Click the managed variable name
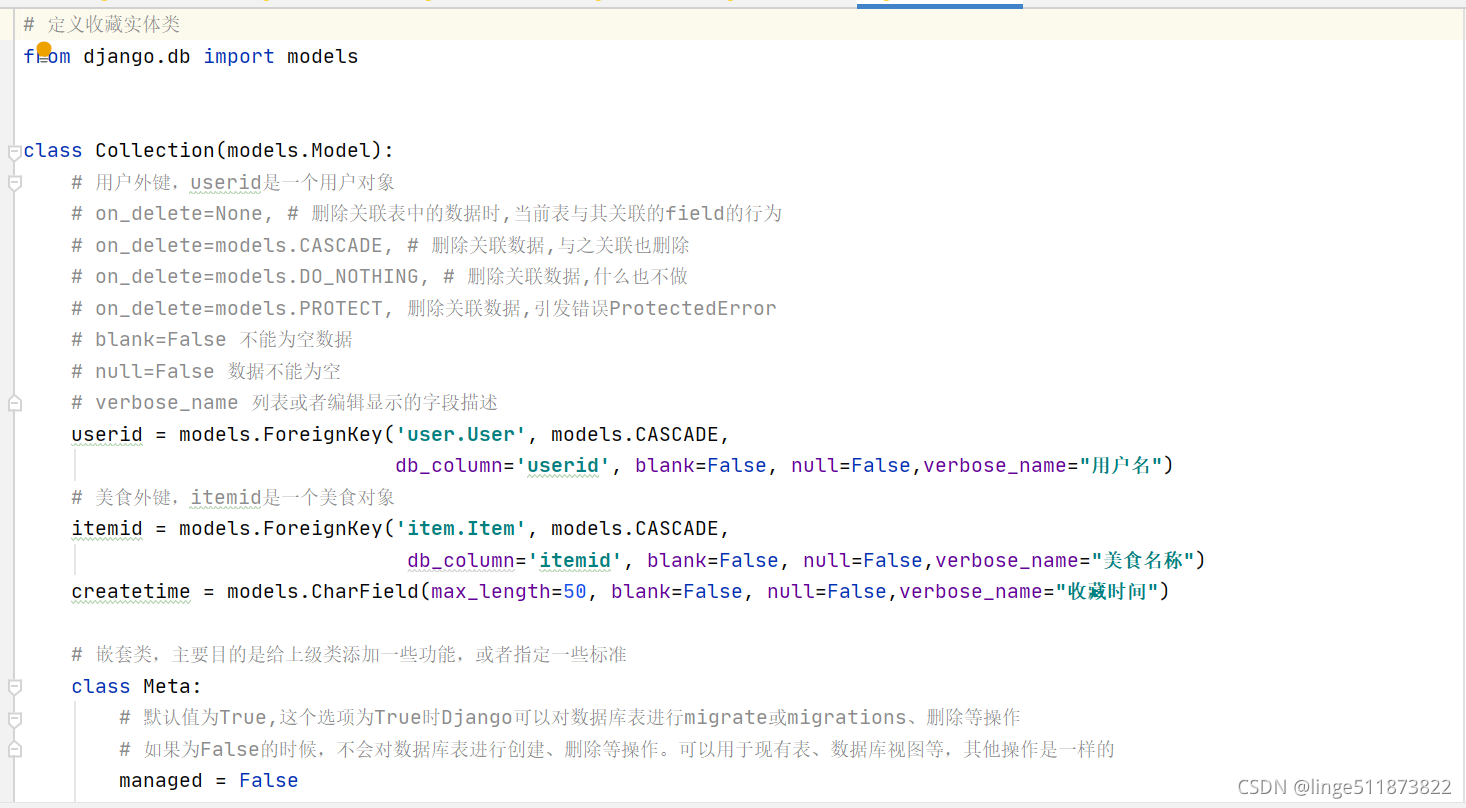 pos(161,781)
